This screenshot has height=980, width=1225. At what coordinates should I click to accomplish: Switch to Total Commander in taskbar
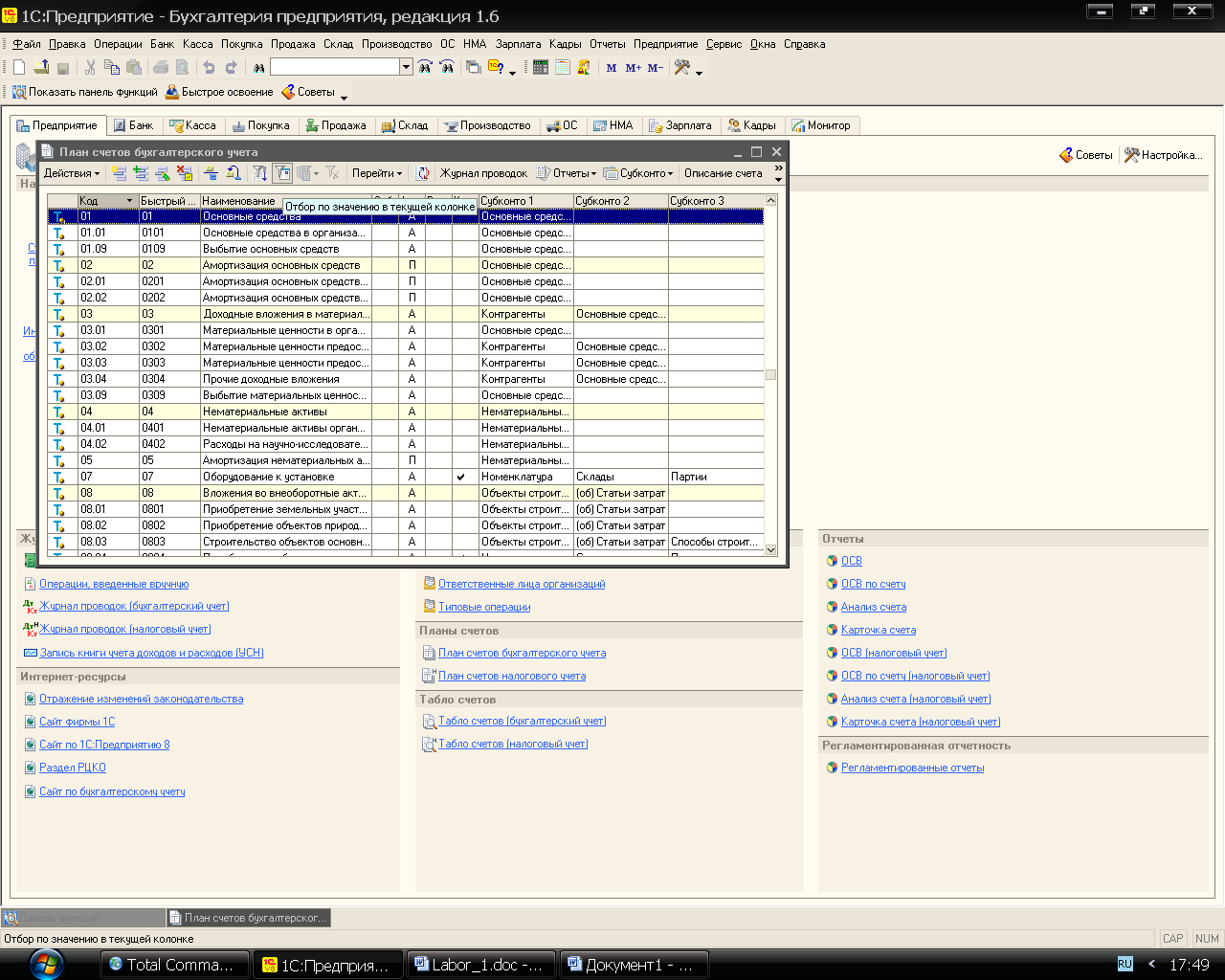(x=174, y=965)
